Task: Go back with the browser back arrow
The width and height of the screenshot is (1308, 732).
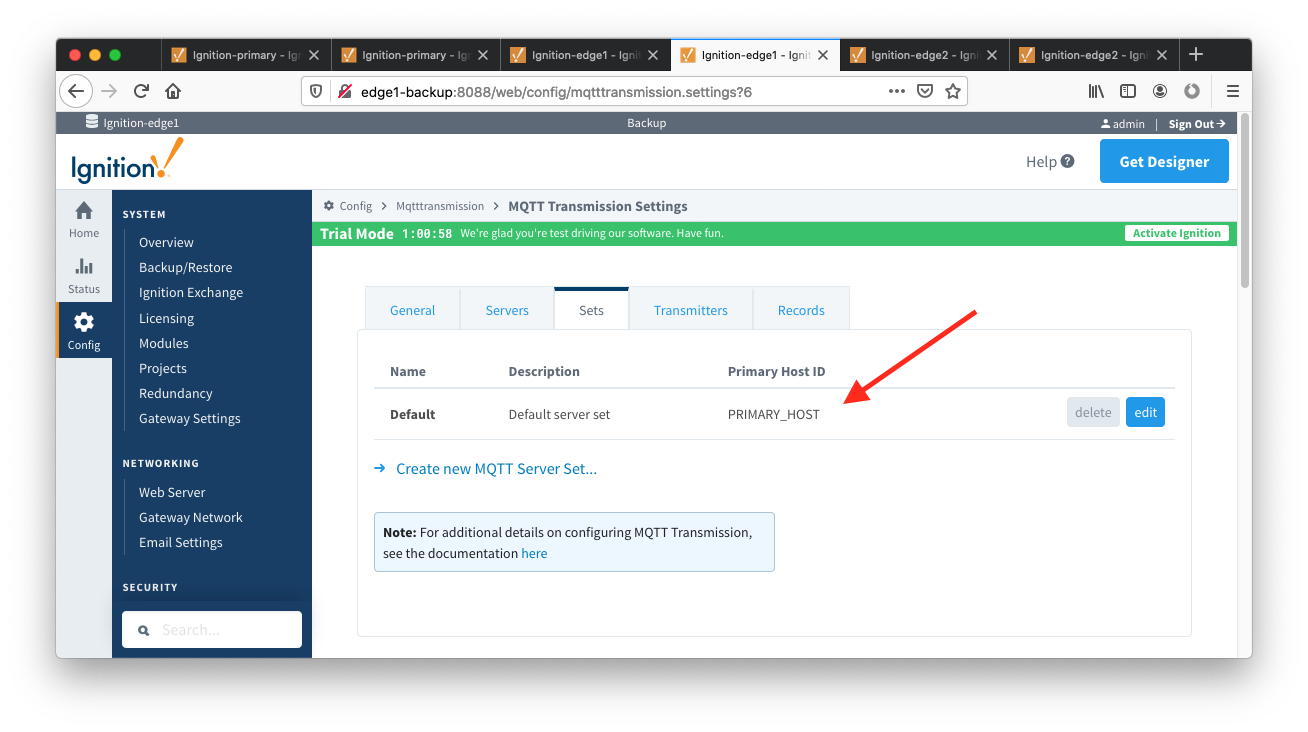Action: click(76, 91)
